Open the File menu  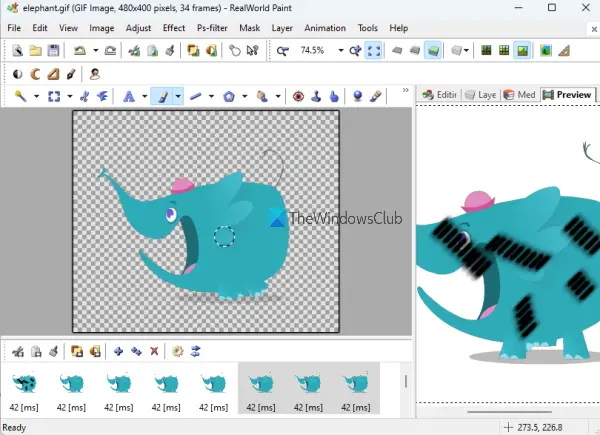pyautogui.click(x=14, y=28)
